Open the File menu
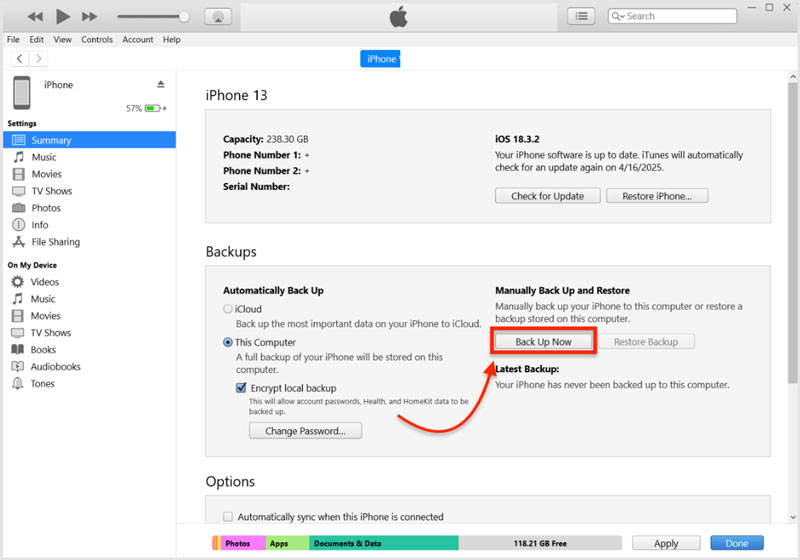The height and width of the screenshot is (560, 800). 13,39
